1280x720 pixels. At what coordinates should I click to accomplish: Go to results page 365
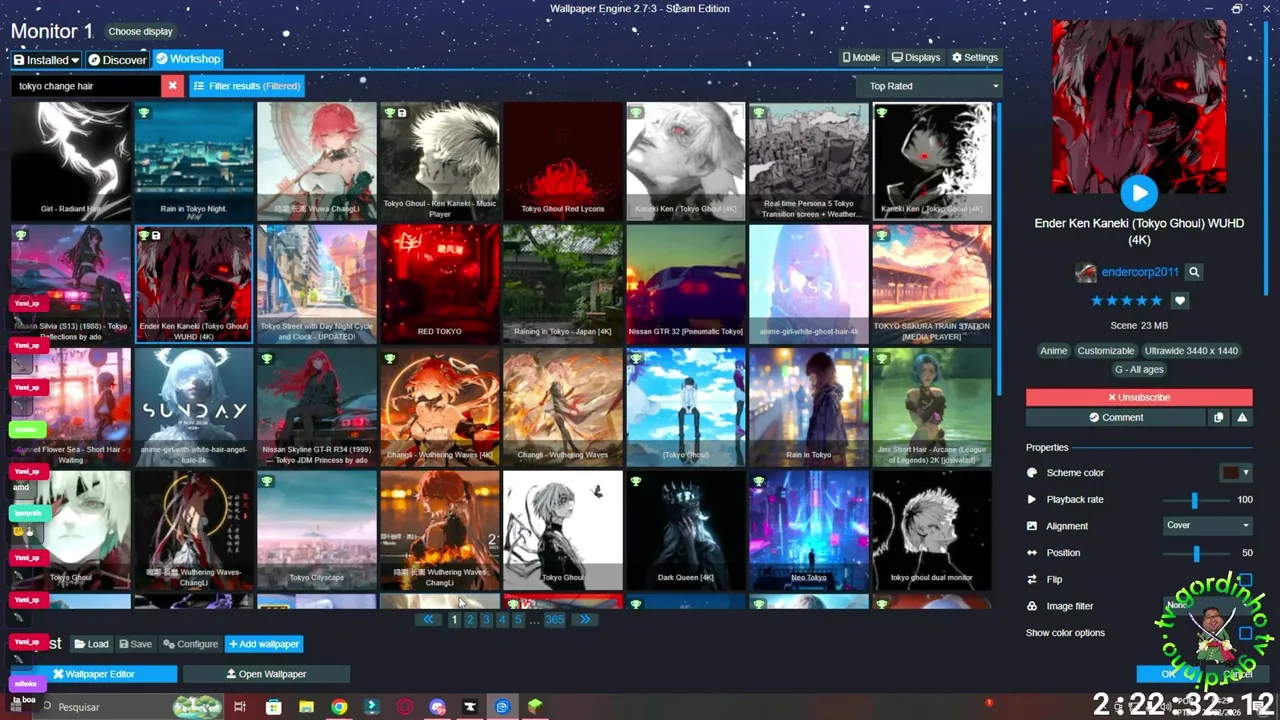point(554,620)
